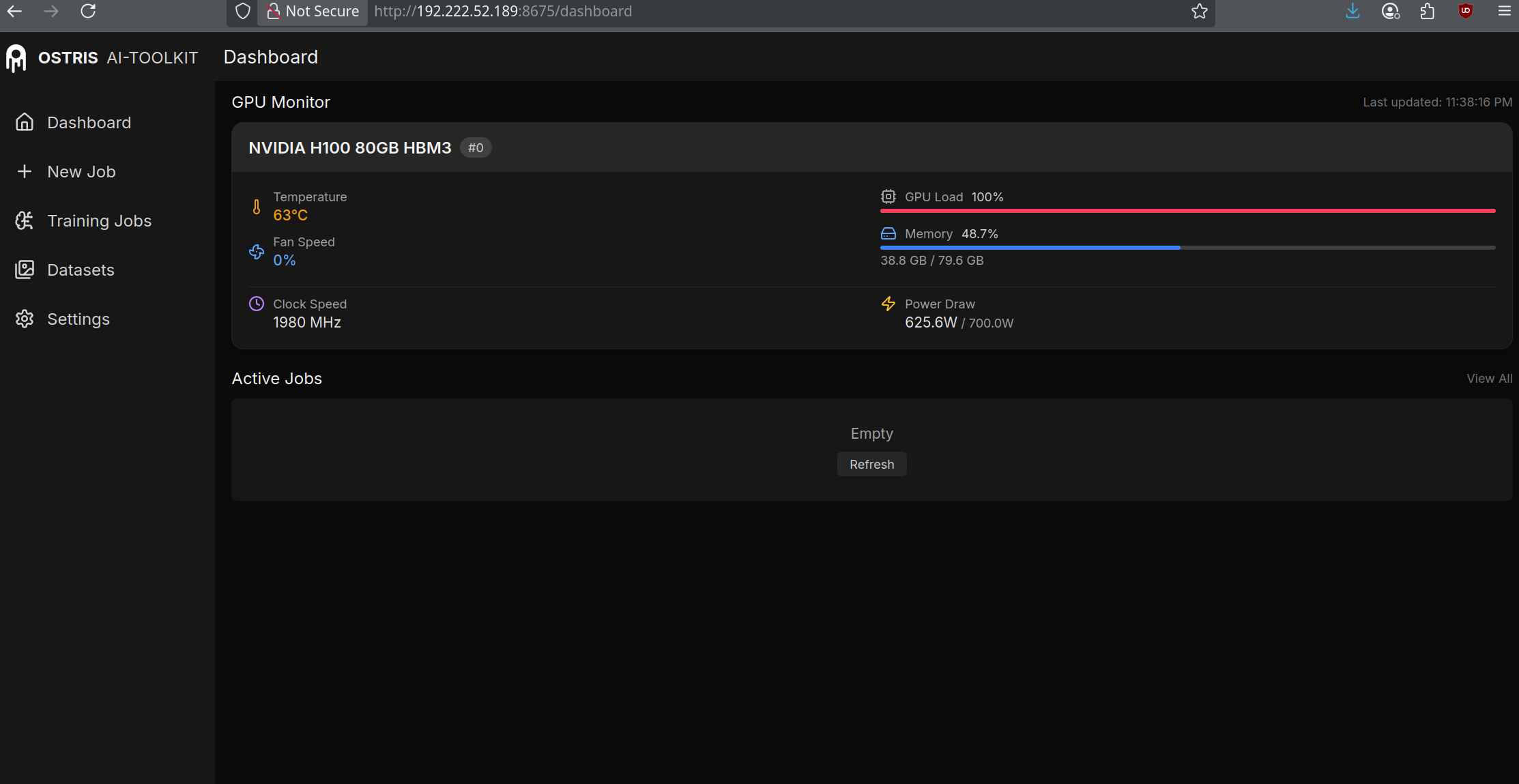Click the images icon for Datasets
This screenshot has width=1519, height=784.
pyautogui.click(x=25, y=270)
